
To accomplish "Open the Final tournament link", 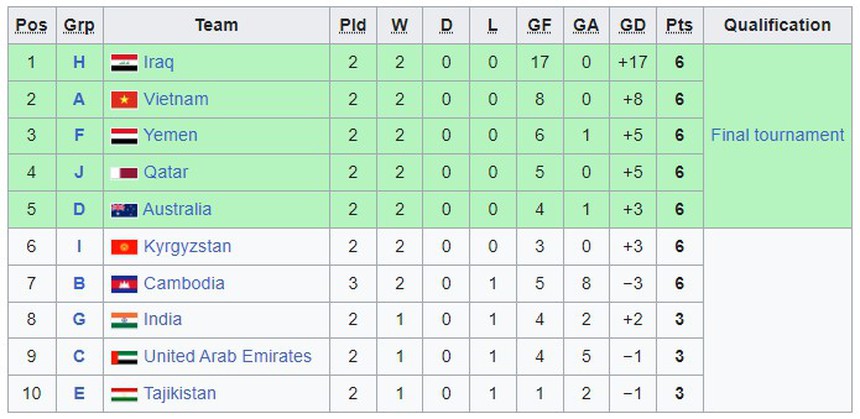I will pyautogui.click(x=777, y=135).
